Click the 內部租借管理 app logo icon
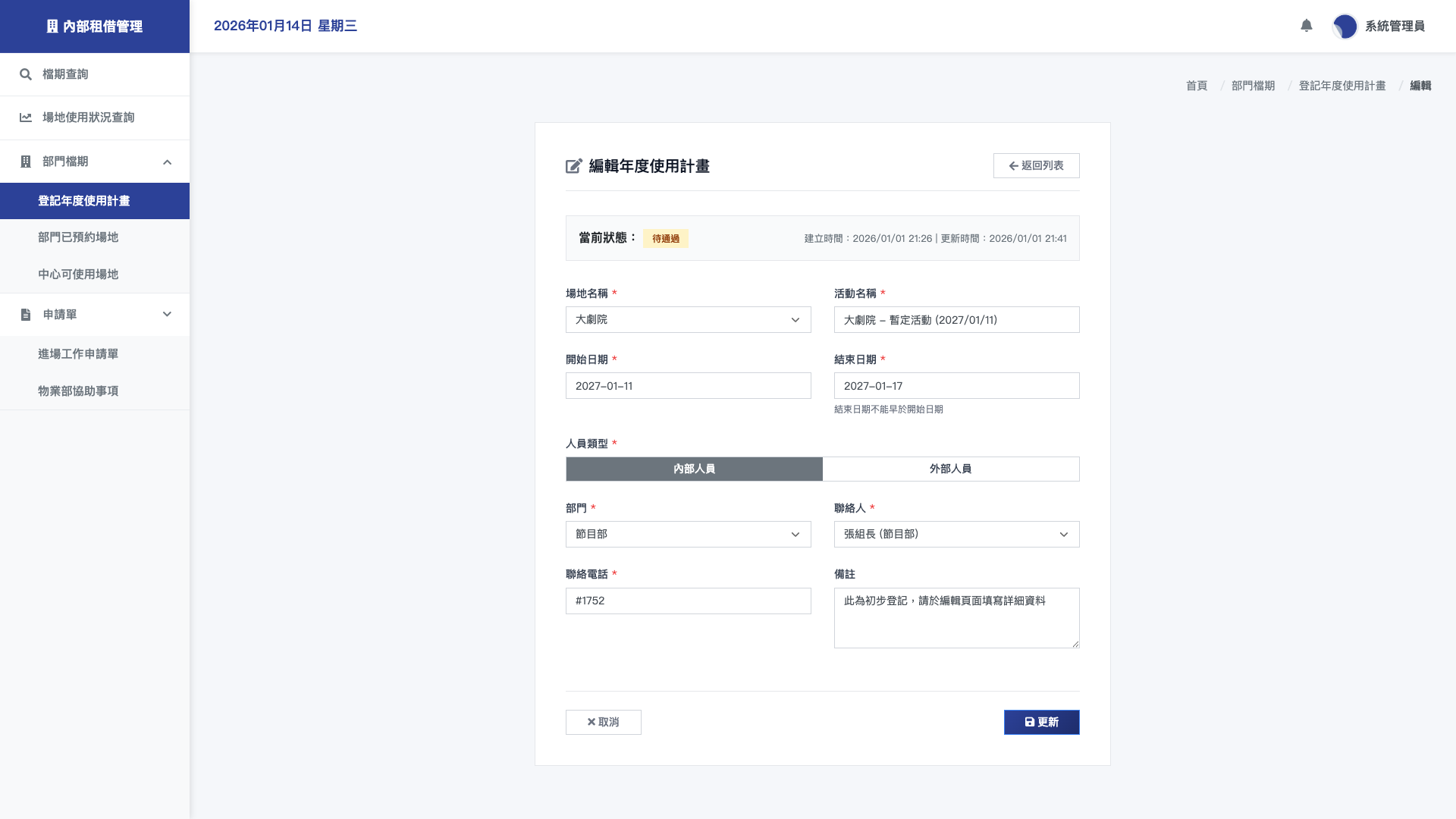Image resolution: width=1456 pixels, height=819 pixels. pyautogui.click(x=52, y=26)
